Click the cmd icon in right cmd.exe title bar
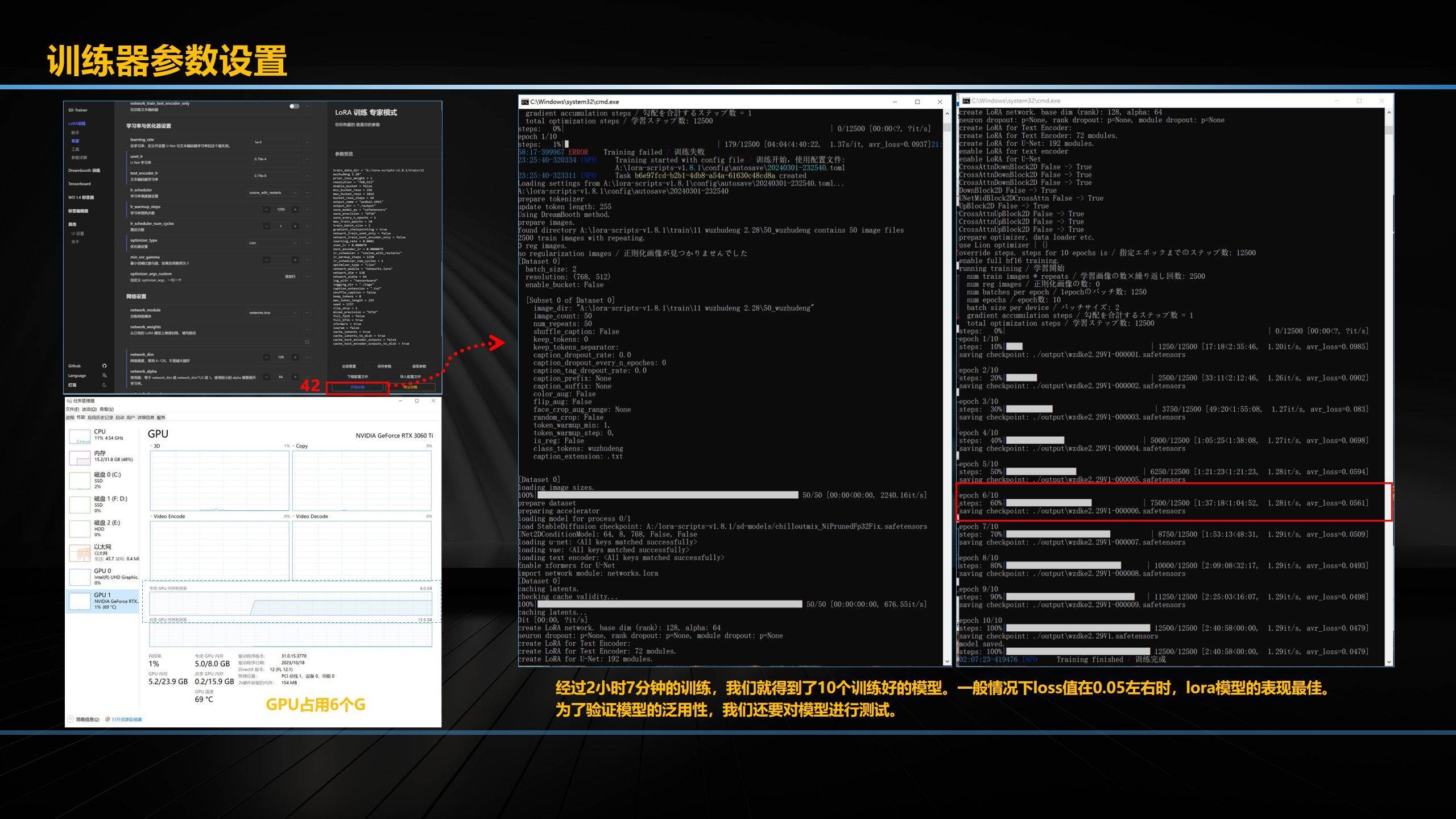The height and width of the screenshot is (819, 1456). click(965, 101)
